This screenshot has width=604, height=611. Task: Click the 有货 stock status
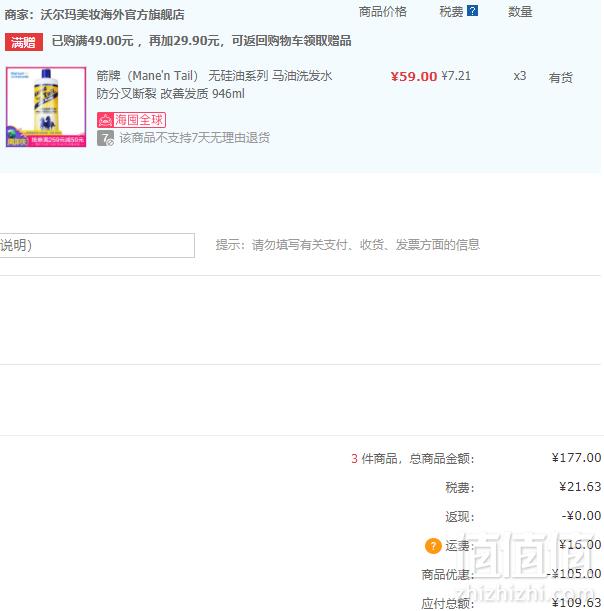[561, 78]
